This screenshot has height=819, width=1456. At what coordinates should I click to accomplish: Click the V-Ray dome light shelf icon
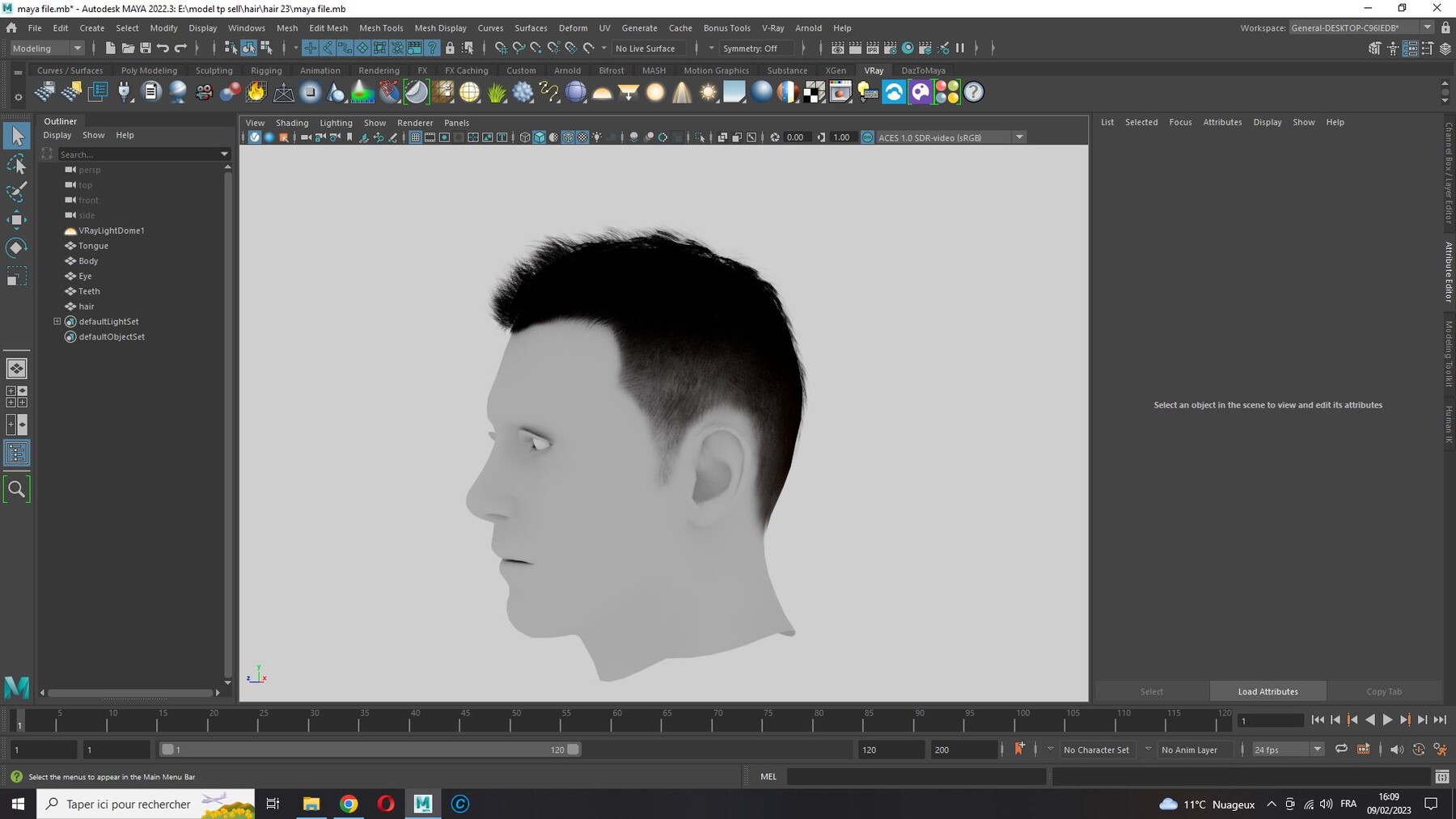(602, 92)
